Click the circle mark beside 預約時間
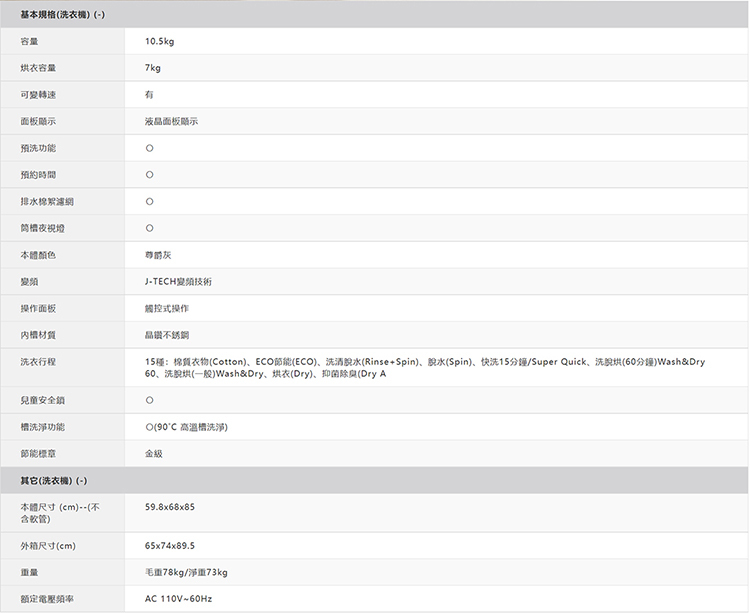 pyautogui.click(x=149, y=175)
